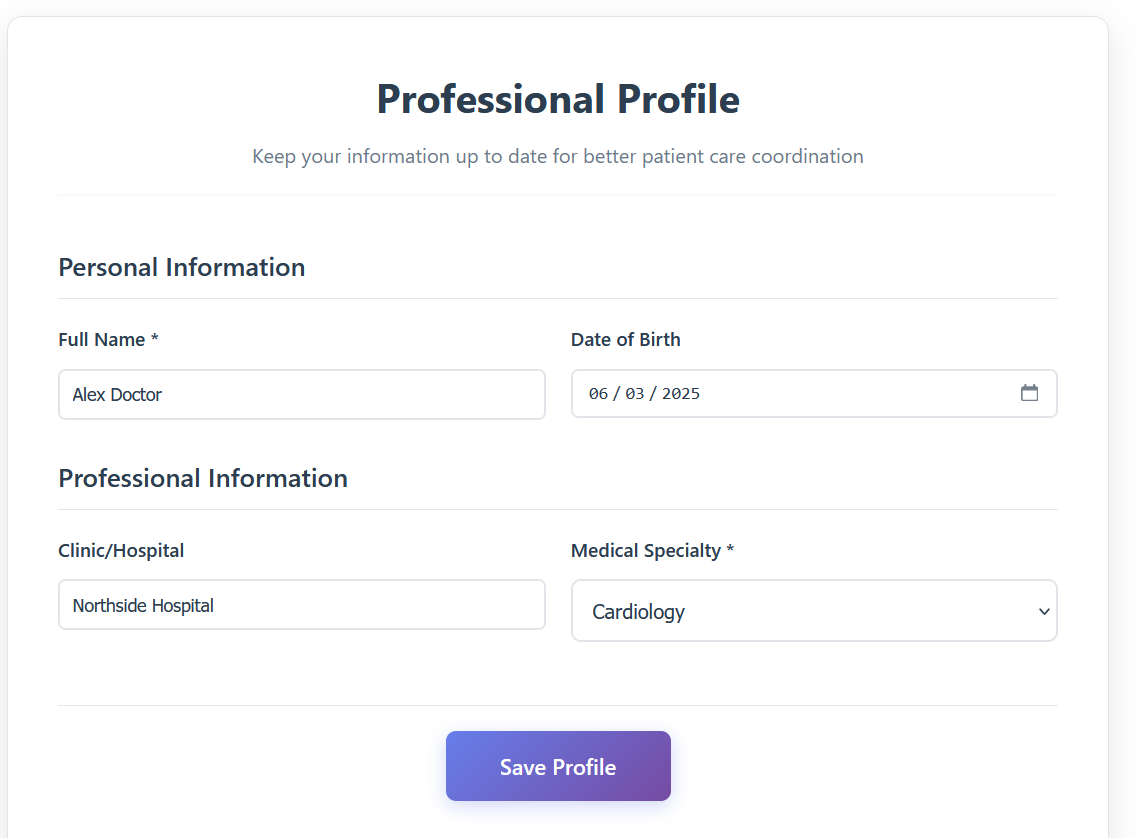Click the patient care coordination subtitle text

pos(558,156)
